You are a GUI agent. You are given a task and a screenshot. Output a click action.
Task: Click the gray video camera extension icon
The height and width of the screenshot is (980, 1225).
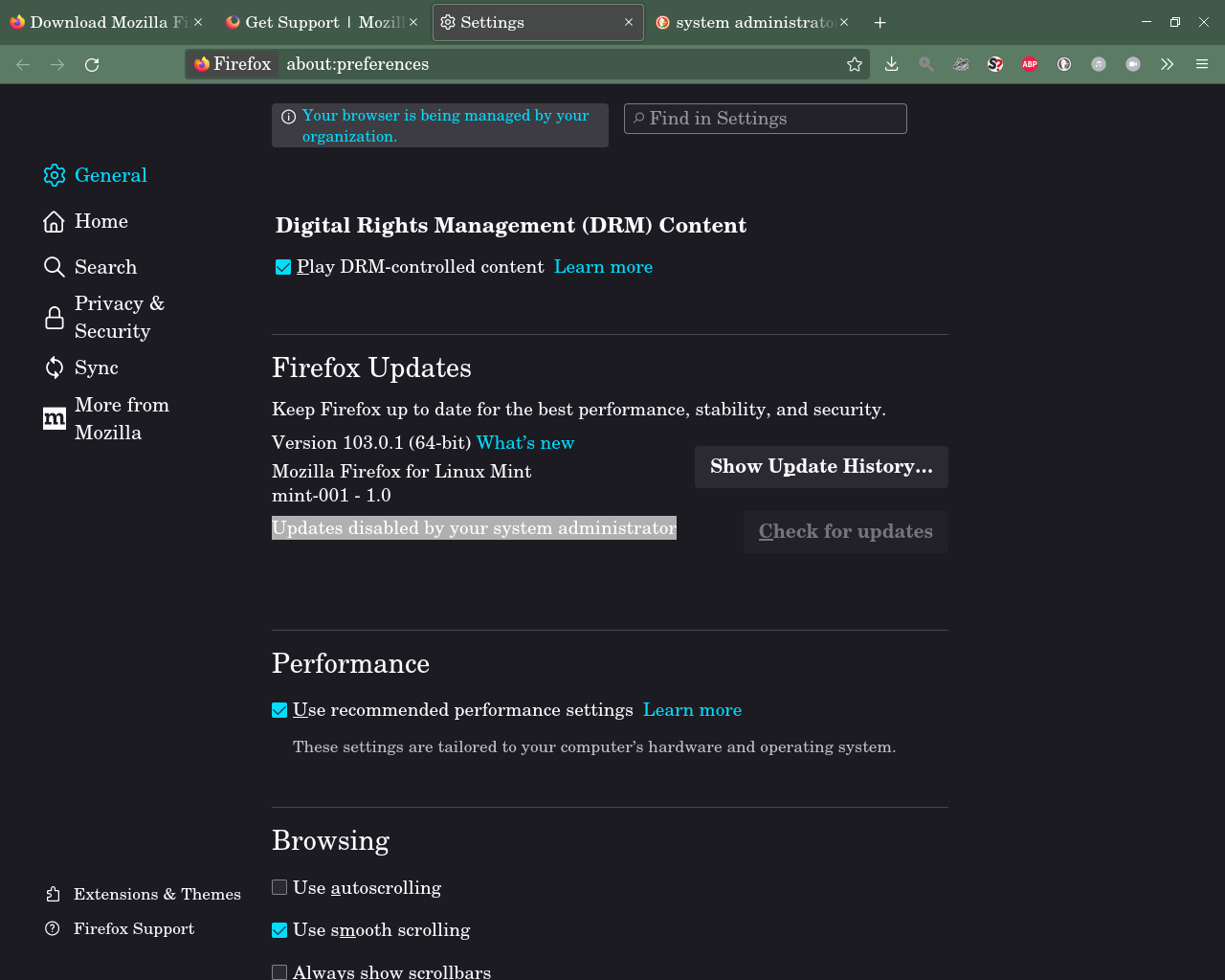[1133, 64]
